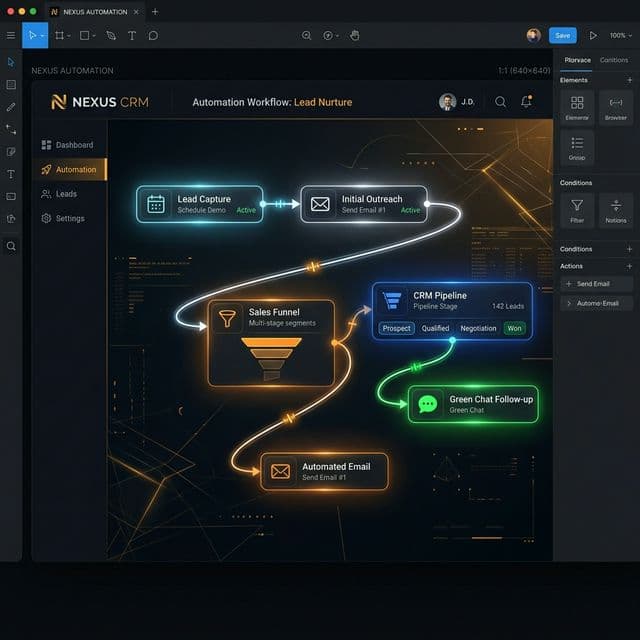Image resolution: width=640 pixels, height=640 pixels.
Task: Click the Negotiation pipeline stage
Action: 478,328
